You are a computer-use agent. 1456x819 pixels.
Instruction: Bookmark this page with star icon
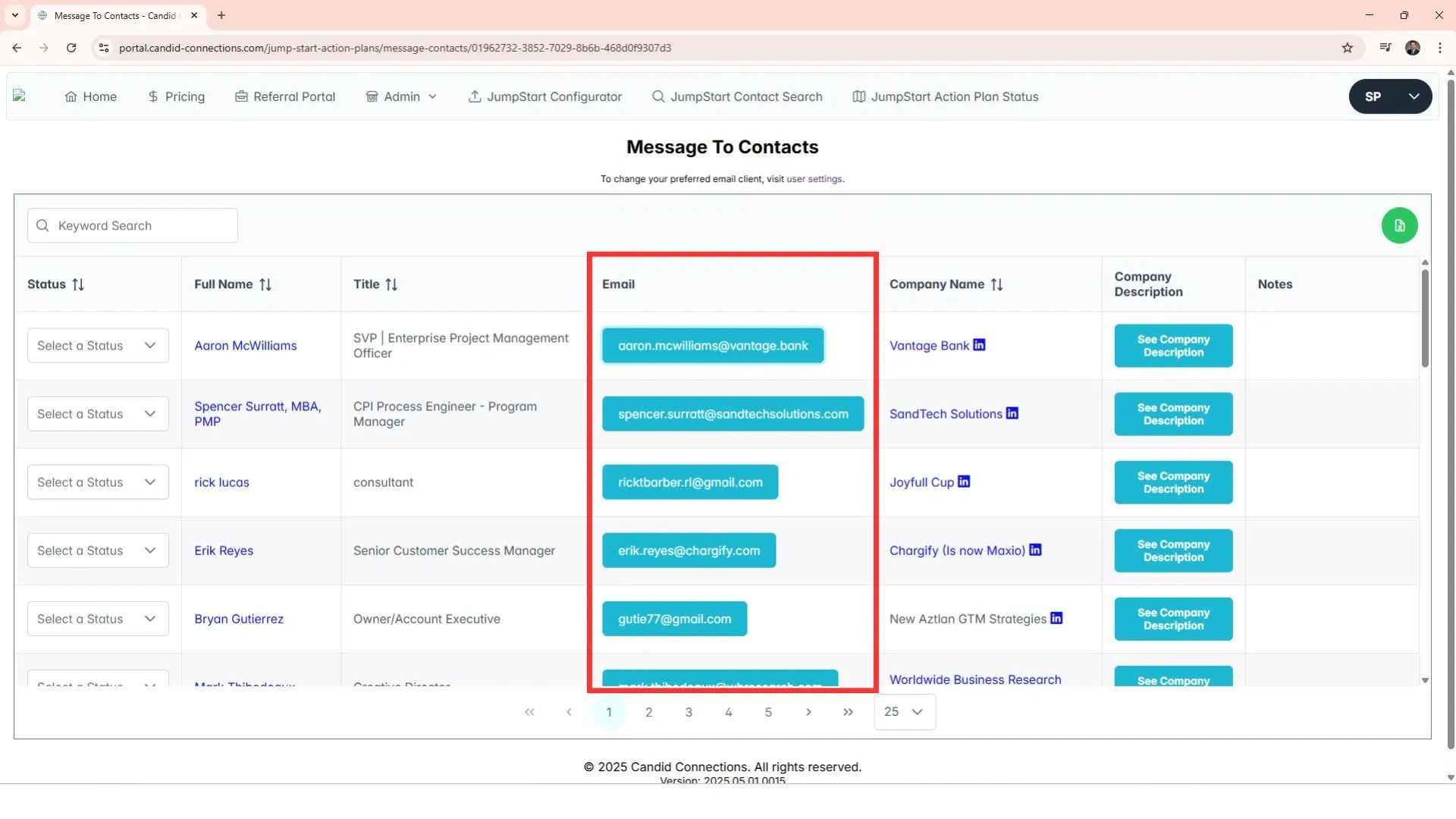1347,48
